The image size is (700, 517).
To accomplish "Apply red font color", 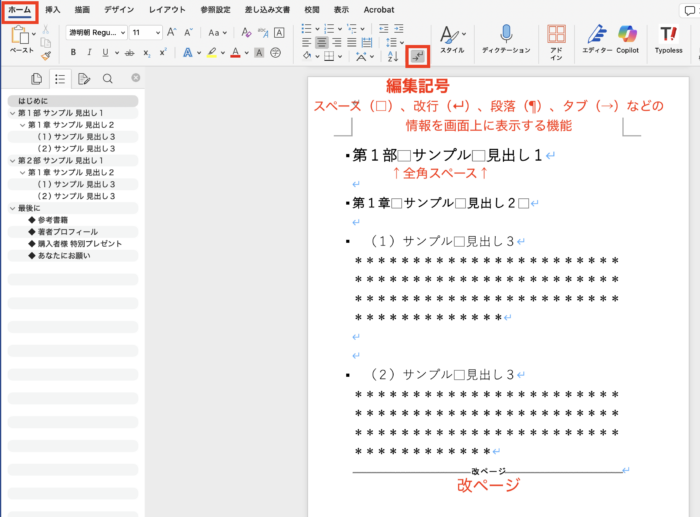I will [x=236, y=53].
